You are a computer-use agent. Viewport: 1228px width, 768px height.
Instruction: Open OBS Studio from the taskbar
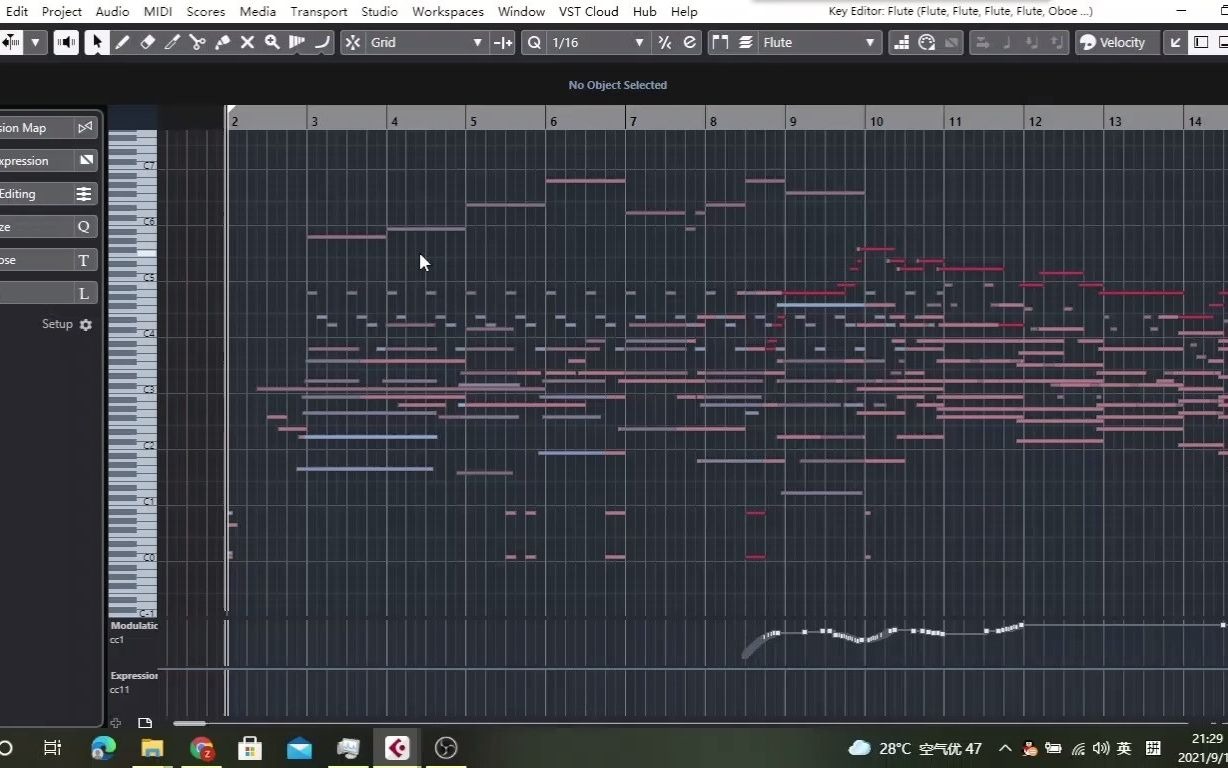[446, 747]
